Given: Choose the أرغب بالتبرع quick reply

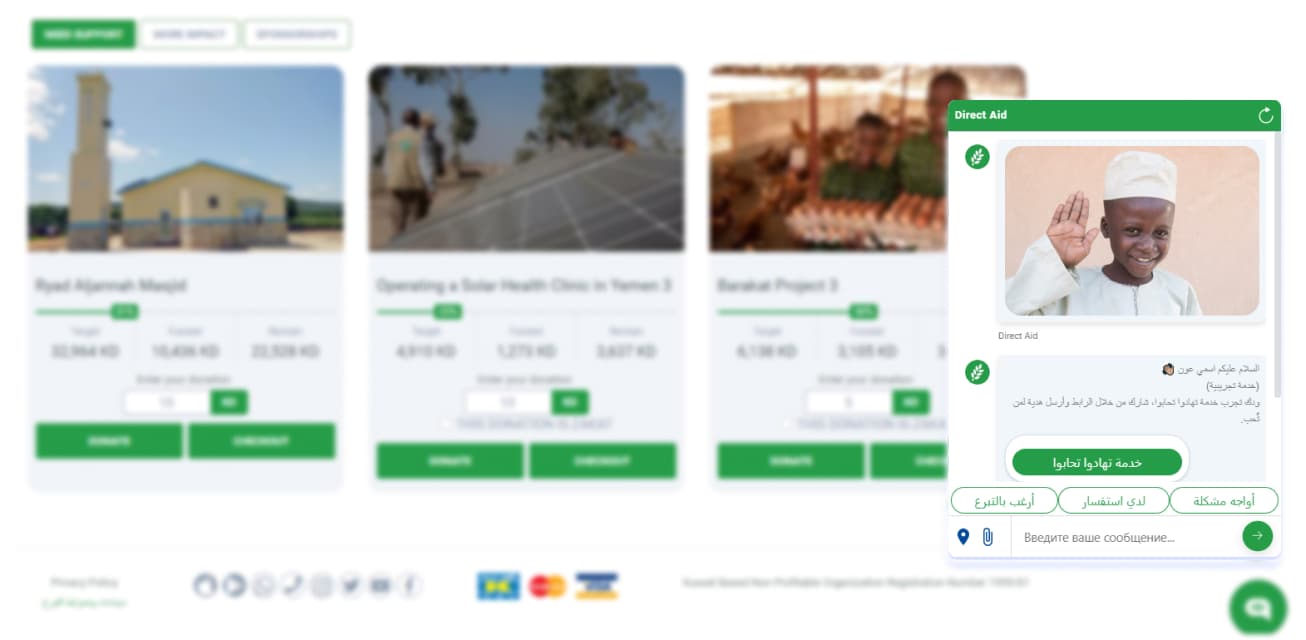Looking at the screenshot, I should click(x=1005, y=500).
